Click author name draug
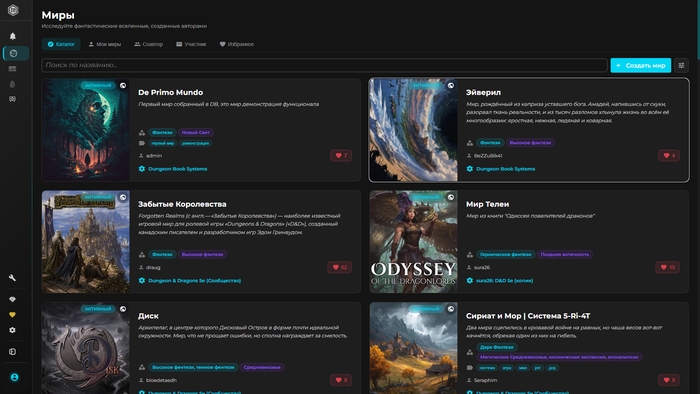This screenshot has width=700, height=394. (153, 267)
